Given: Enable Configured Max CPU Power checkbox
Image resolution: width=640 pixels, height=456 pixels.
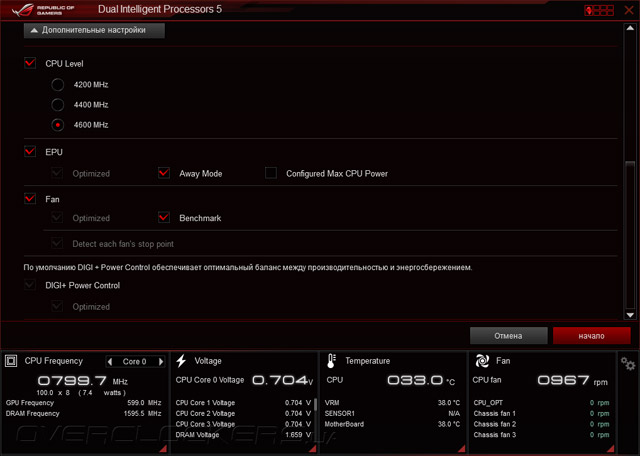Looking at the screenshot, I should tap(271, 173).
